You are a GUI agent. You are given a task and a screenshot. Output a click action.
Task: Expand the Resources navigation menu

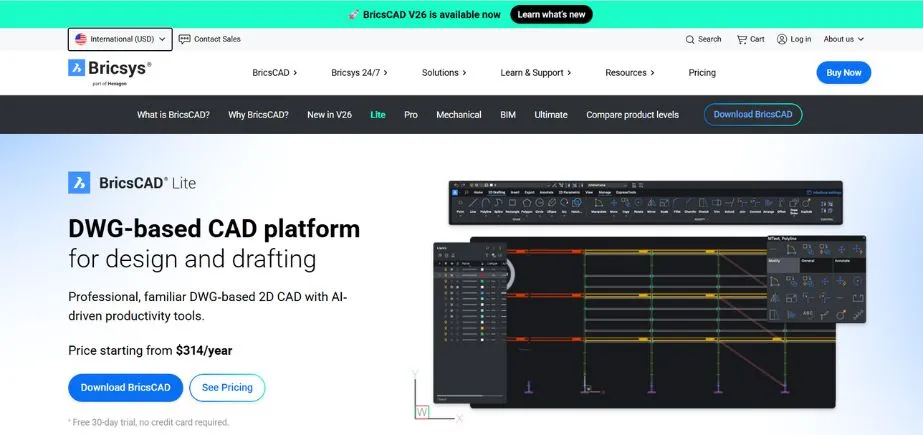coord(630,73)
